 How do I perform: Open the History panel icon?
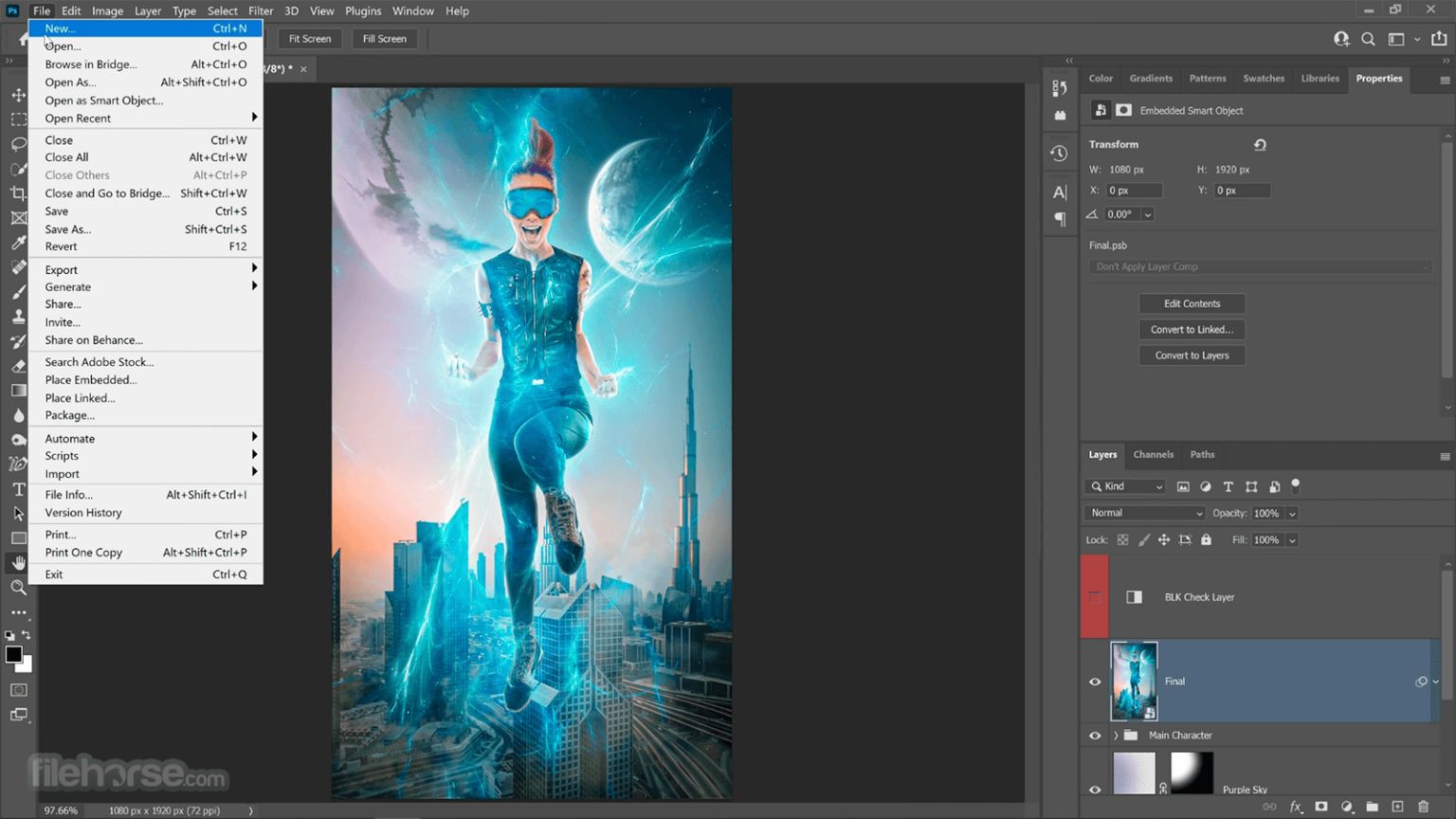pyautogui.click(x=1059, y=154)
